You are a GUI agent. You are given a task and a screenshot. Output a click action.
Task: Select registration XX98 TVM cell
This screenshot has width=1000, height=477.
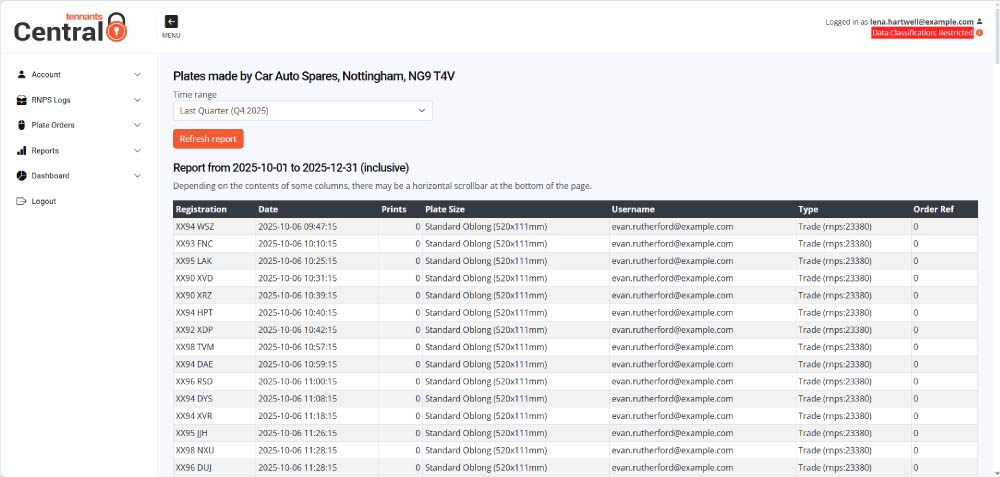tap(214, 347)
